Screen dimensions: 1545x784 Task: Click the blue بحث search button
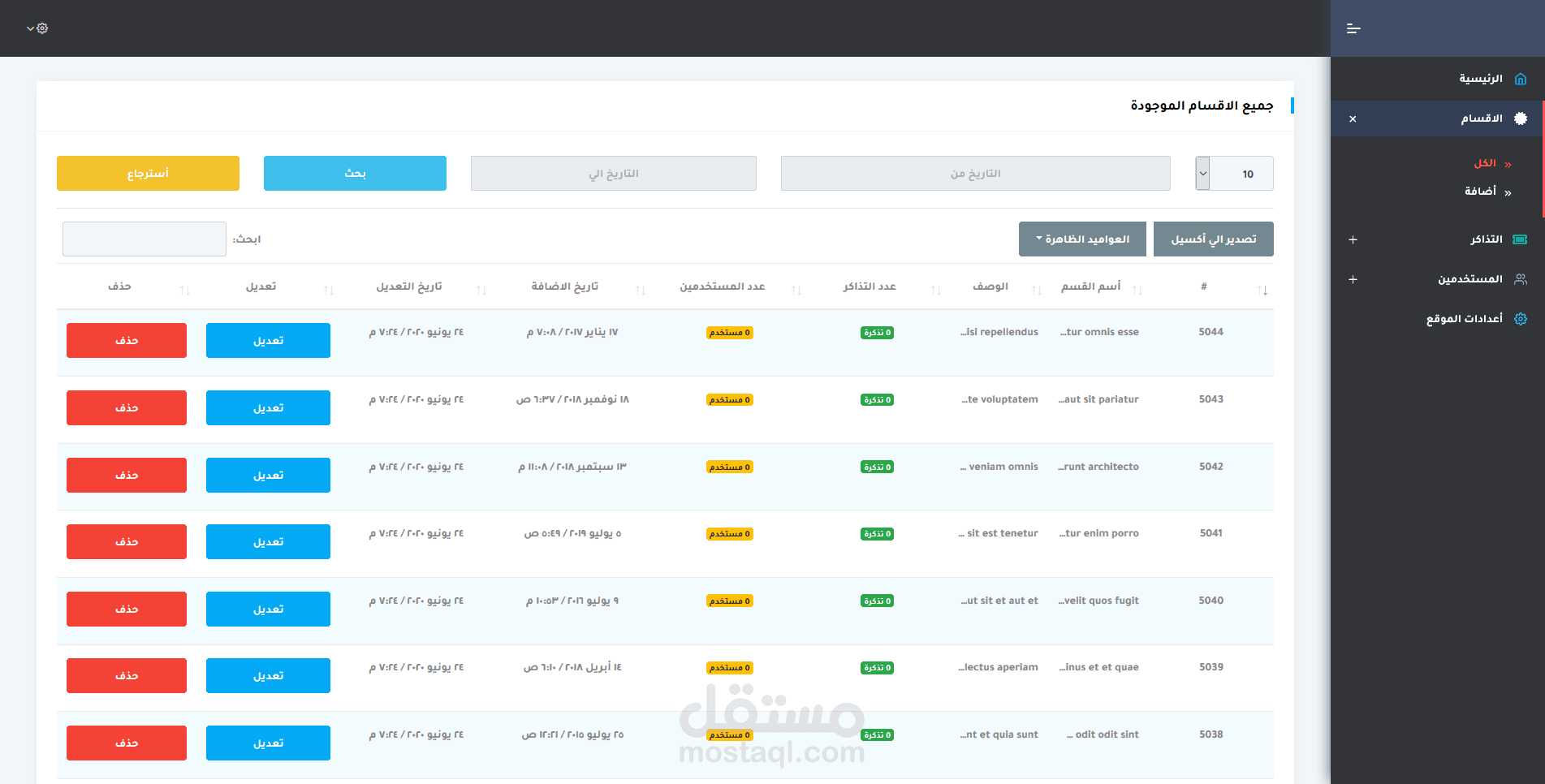pyautogui.click(x=355, y=174)
